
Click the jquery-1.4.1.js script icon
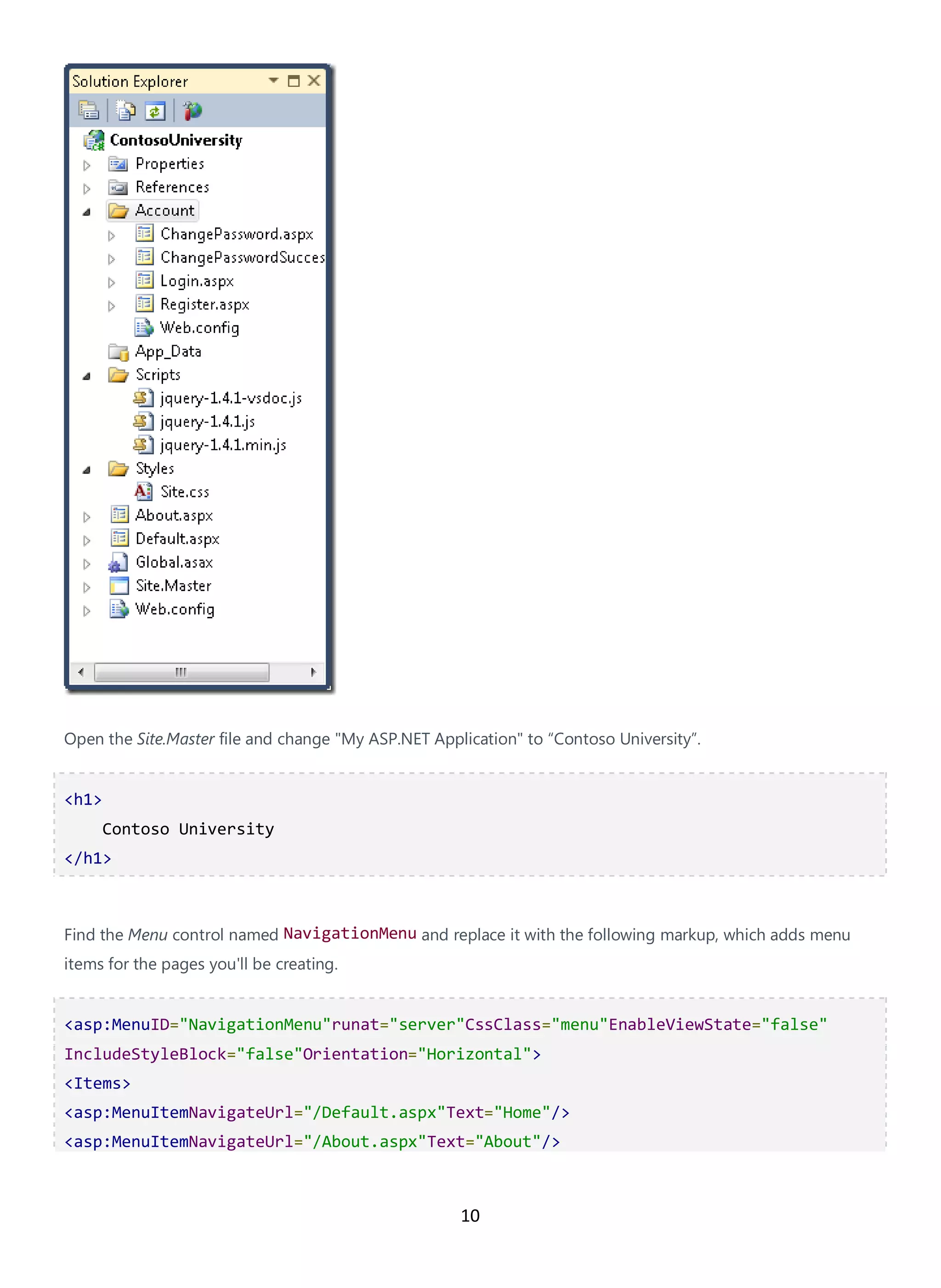(143, 421)
